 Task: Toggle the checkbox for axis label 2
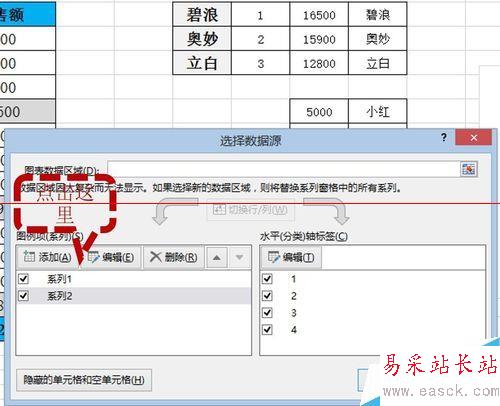(267, 296)
